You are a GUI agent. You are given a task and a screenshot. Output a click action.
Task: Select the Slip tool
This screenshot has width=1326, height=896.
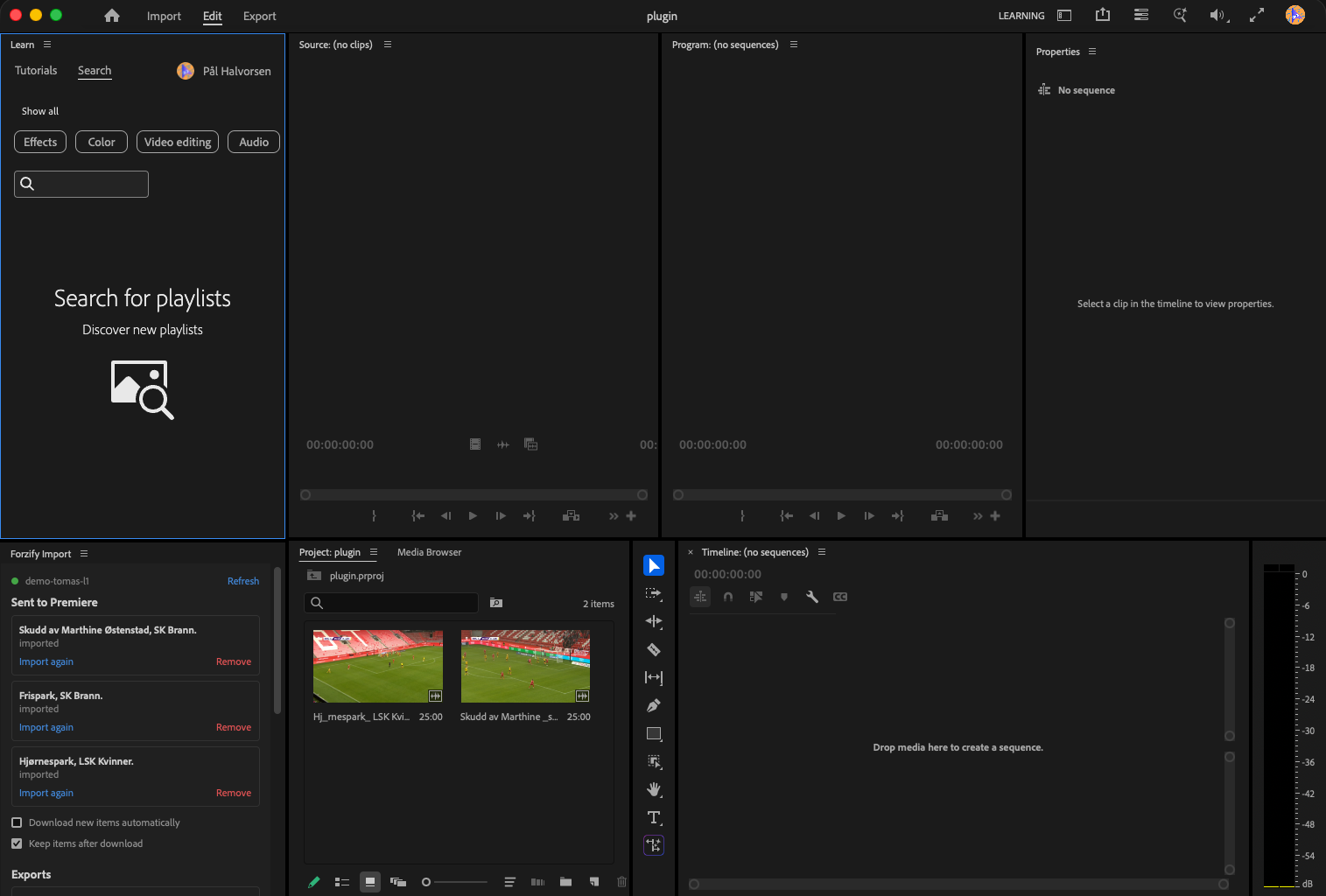click(654, 677)
